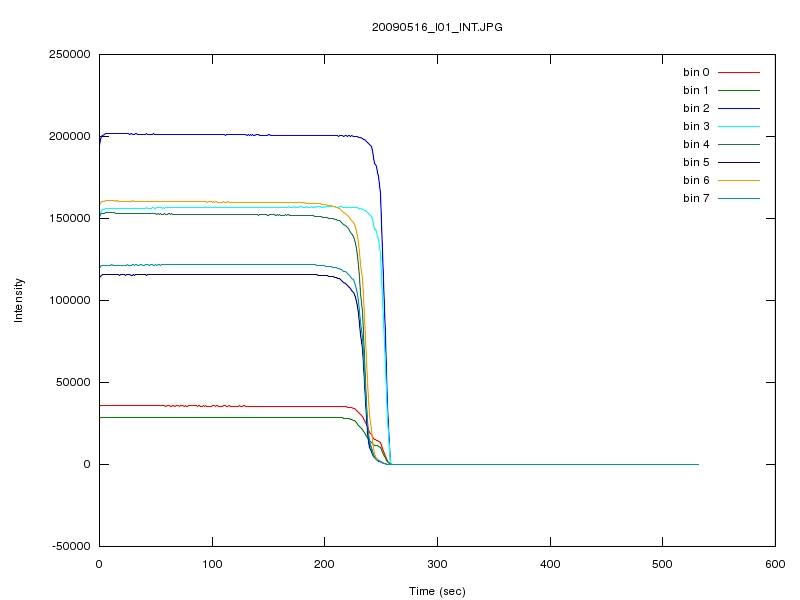Click the 200000 y-axis tick label

tap(69, 136)
